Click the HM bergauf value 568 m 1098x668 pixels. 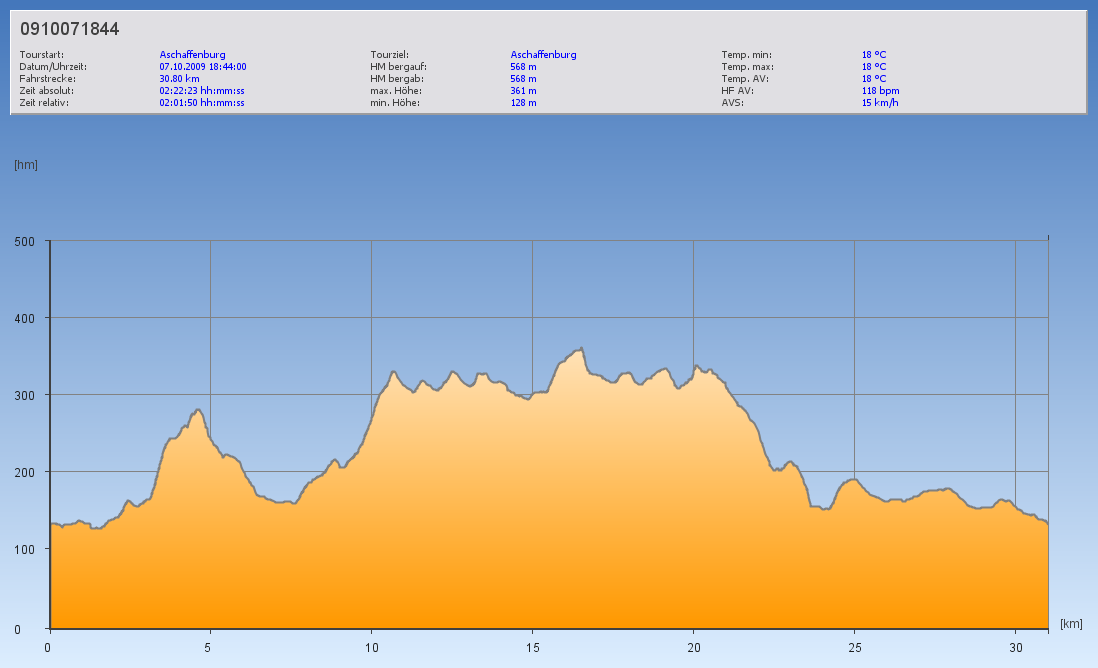523,67
